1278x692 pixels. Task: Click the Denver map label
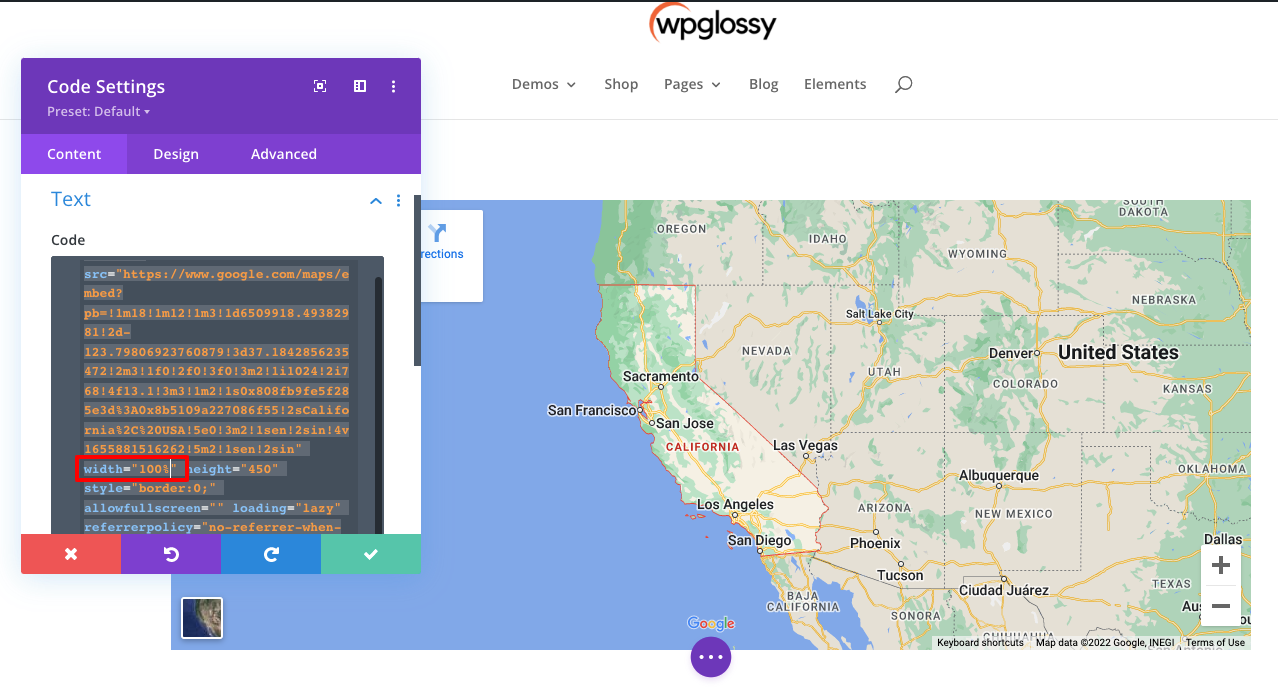(1010, 353)
